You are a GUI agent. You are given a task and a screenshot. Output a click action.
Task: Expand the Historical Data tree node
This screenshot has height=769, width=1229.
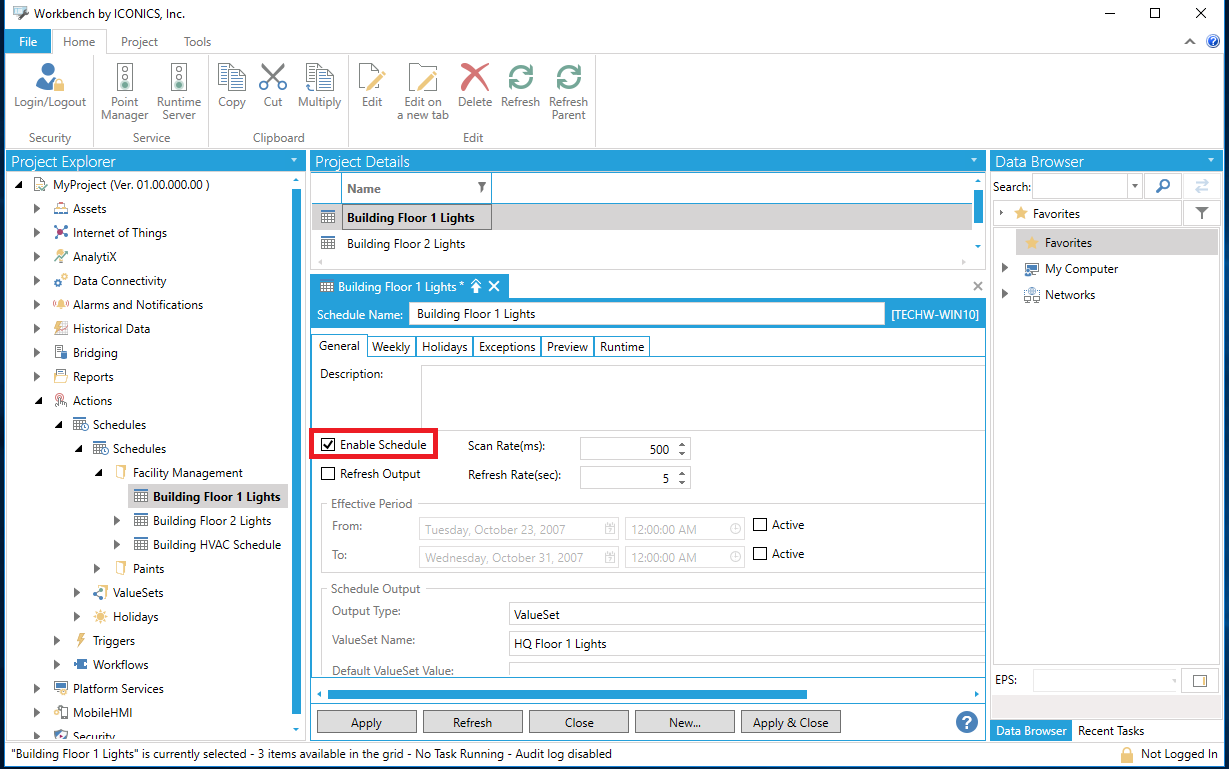[x=37, y=329]
